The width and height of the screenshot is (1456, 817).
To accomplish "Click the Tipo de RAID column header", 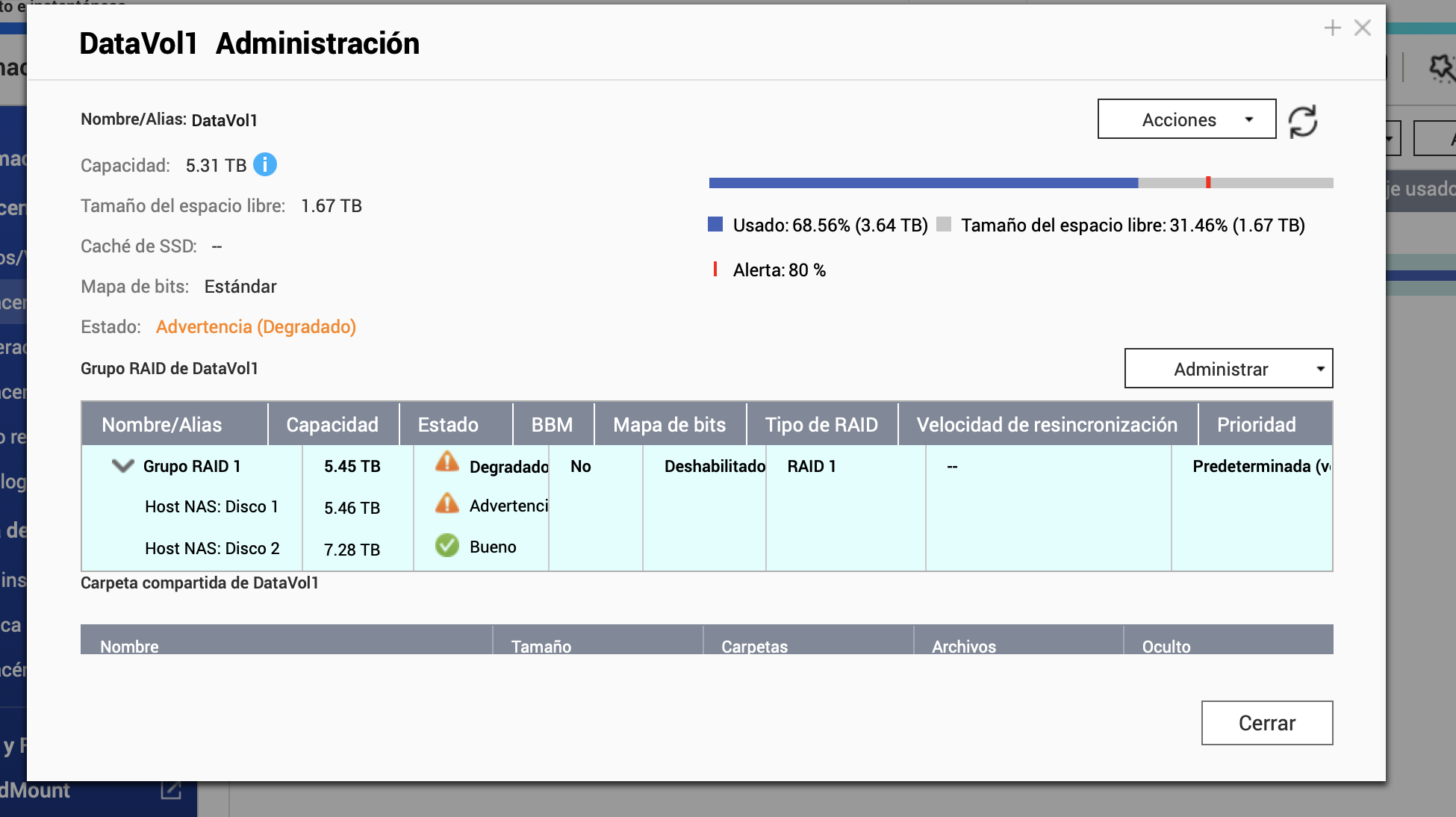I will pos(821,425).
